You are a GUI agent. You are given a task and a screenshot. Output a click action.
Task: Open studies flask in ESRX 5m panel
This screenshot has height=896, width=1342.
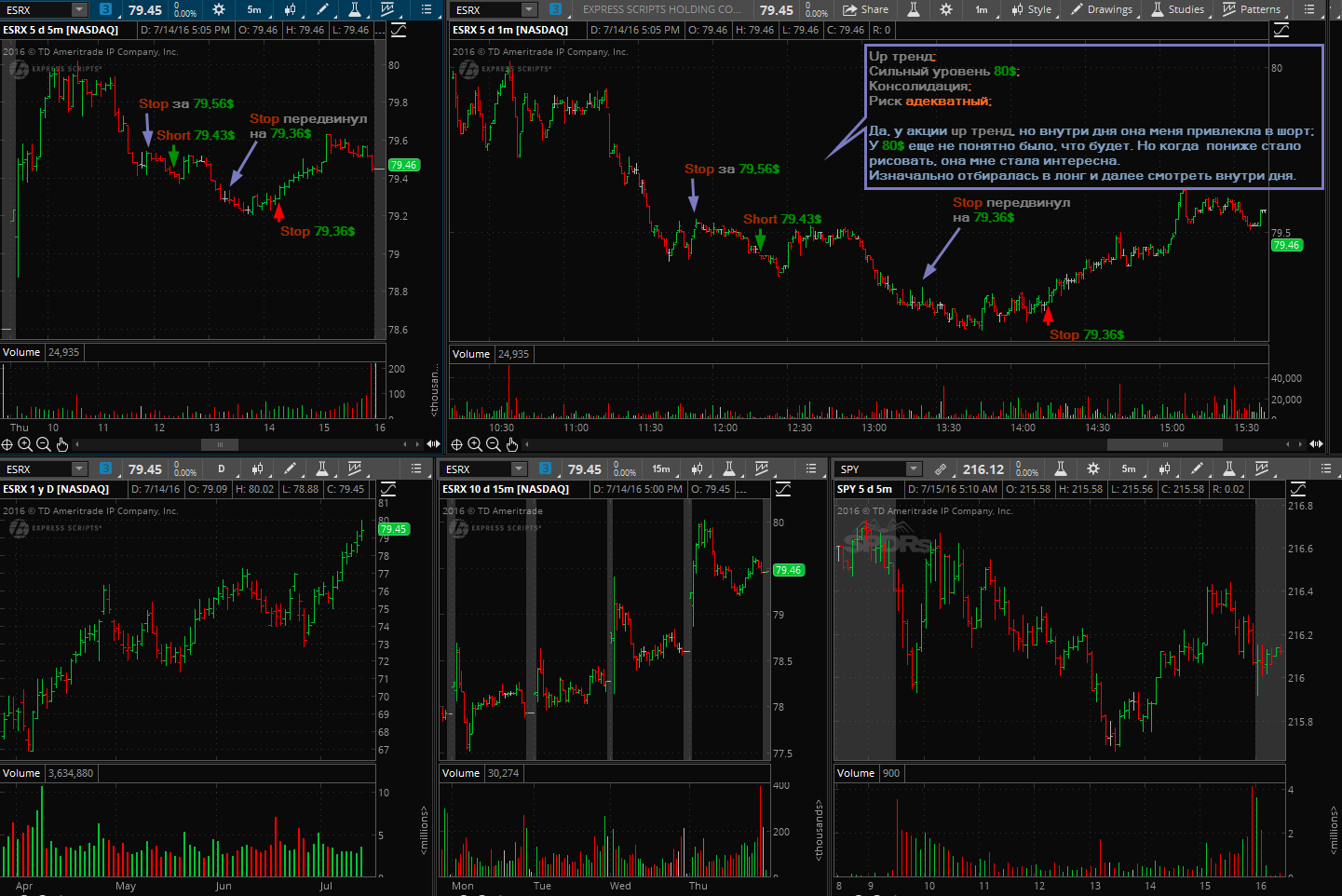pyautogui.click(x=355, y=9)
